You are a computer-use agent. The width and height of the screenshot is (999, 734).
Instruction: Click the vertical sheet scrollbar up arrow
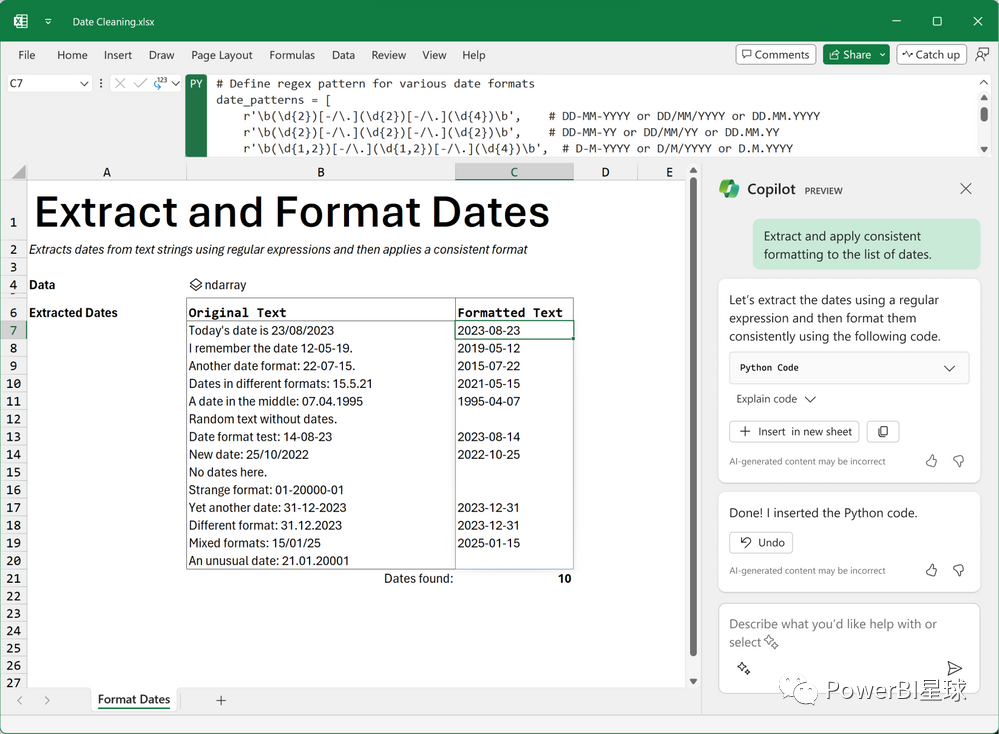pos(693,171)
